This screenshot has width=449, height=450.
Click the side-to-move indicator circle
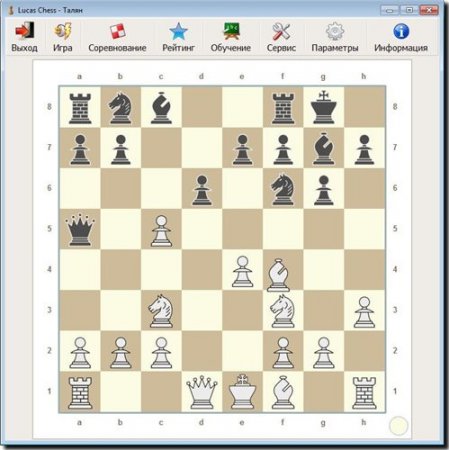click(398, 426)
